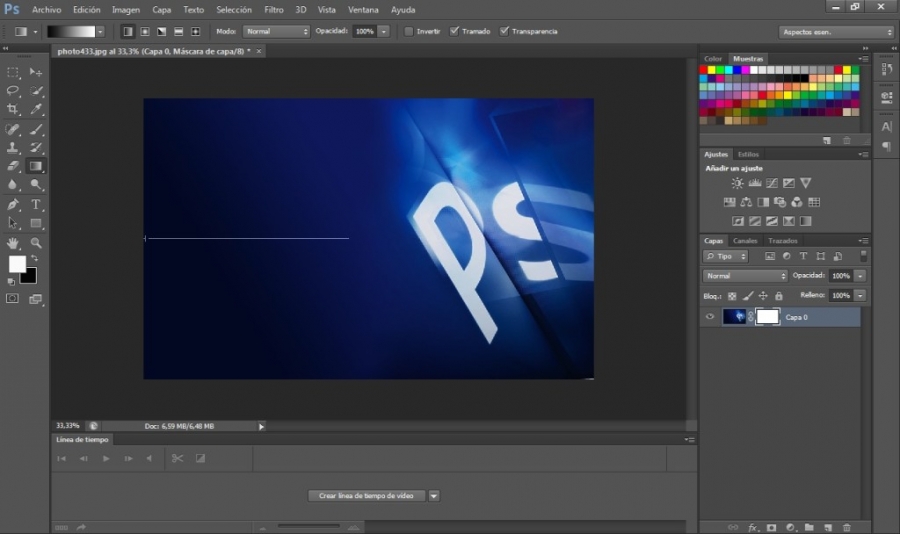
Task: Toggle lock image pixels
Action: [x=747, y=296]
